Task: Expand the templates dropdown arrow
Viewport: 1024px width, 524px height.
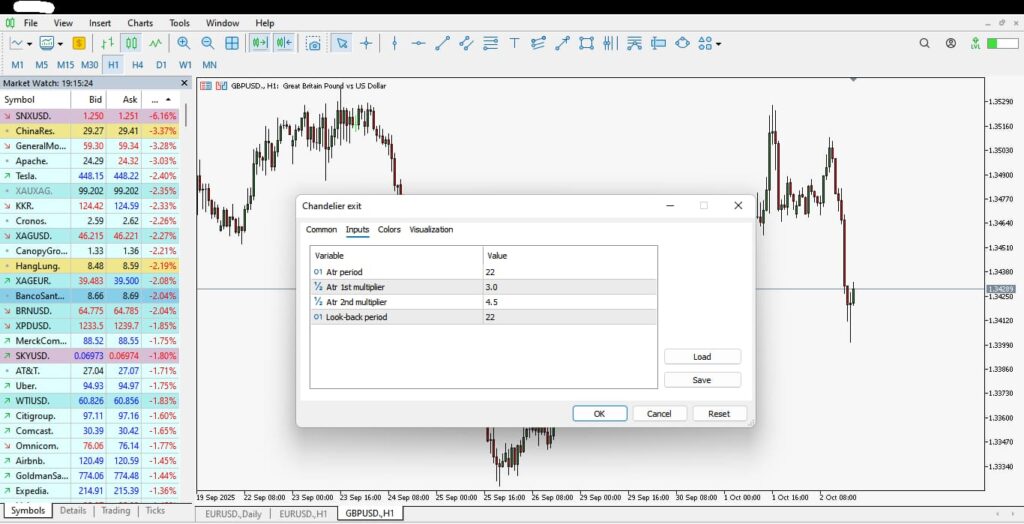Action: point(60,44)
